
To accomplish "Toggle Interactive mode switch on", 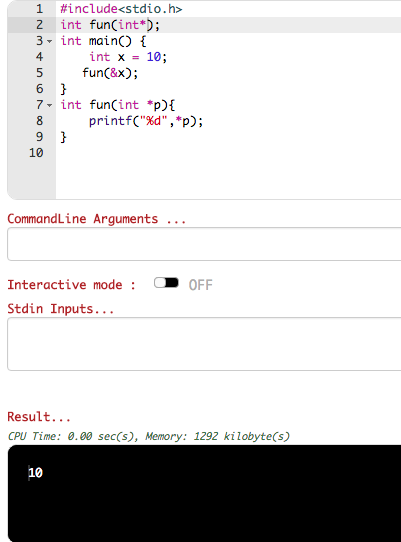I will tap(166, 283).
